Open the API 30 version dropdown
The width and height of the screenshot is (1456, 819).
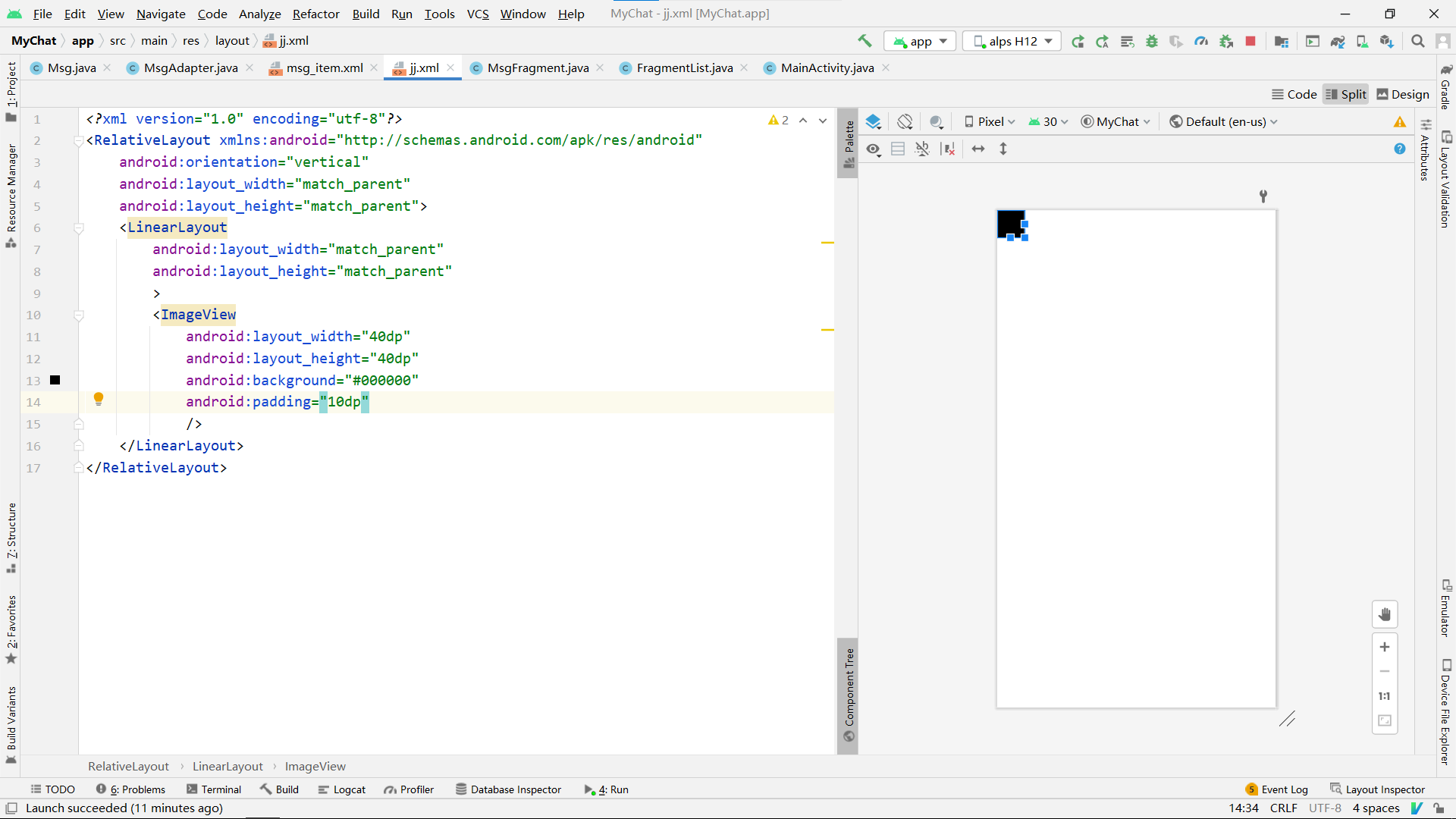pos(1047,121)
